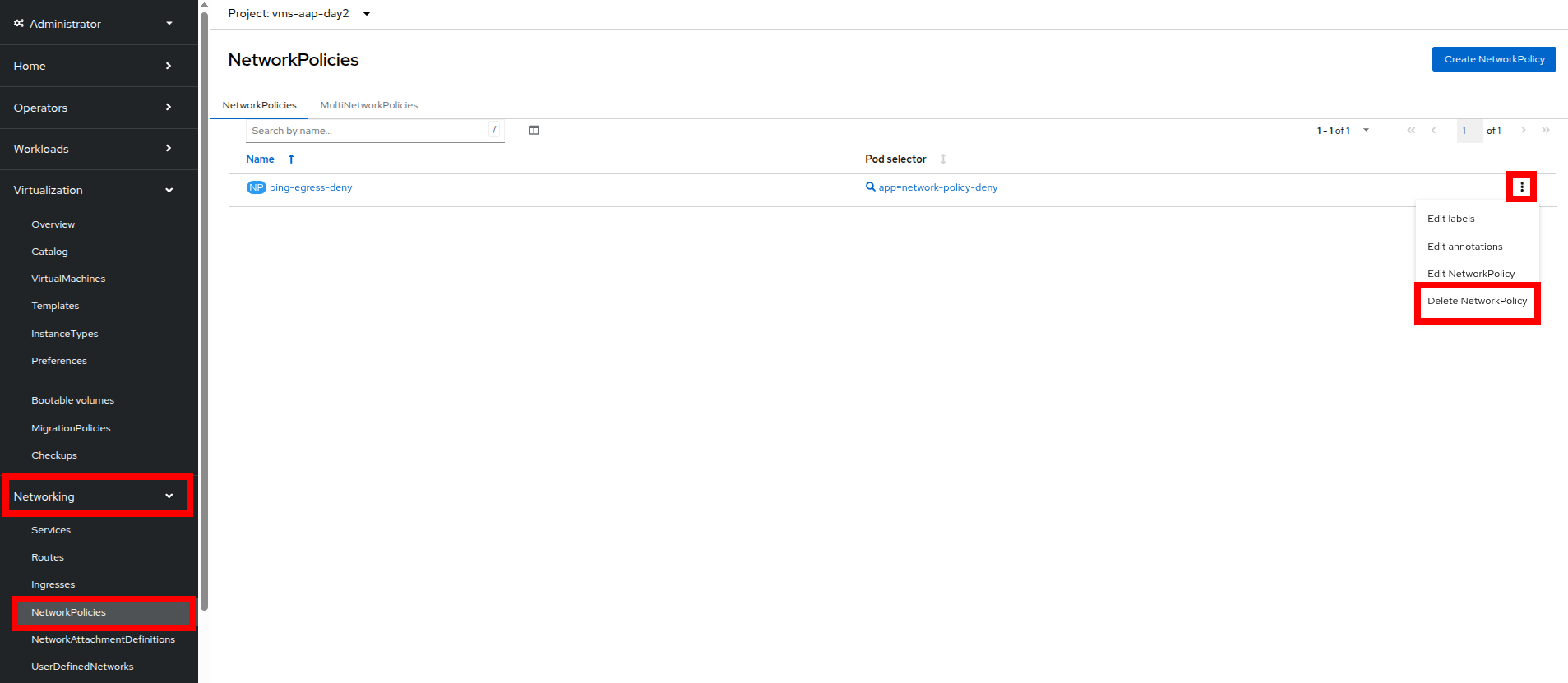Click the next page arrow
Viewport: 1568px width, 683px height.
[1523, 131]
